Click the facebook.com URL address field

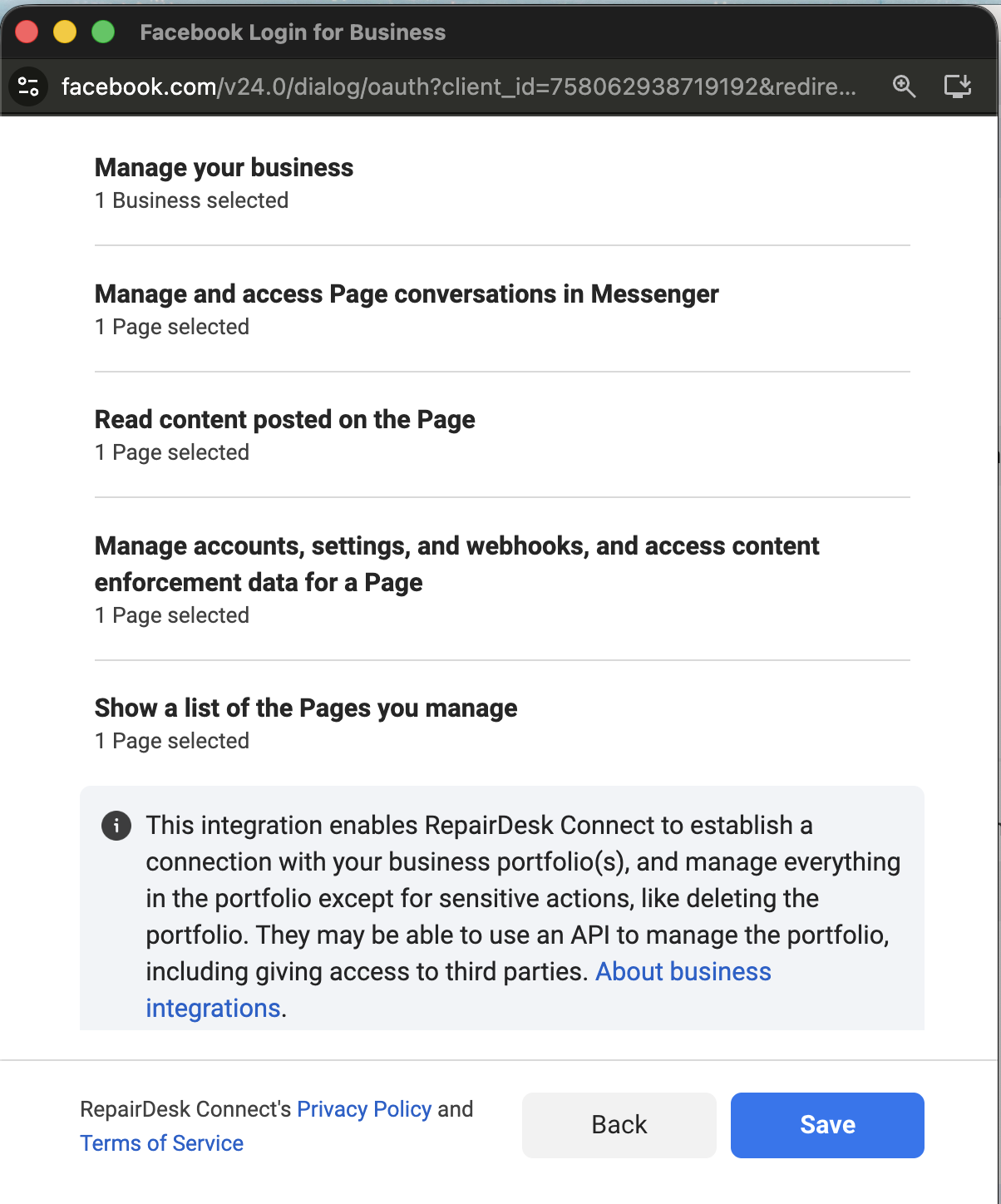[x=459, y=86]
